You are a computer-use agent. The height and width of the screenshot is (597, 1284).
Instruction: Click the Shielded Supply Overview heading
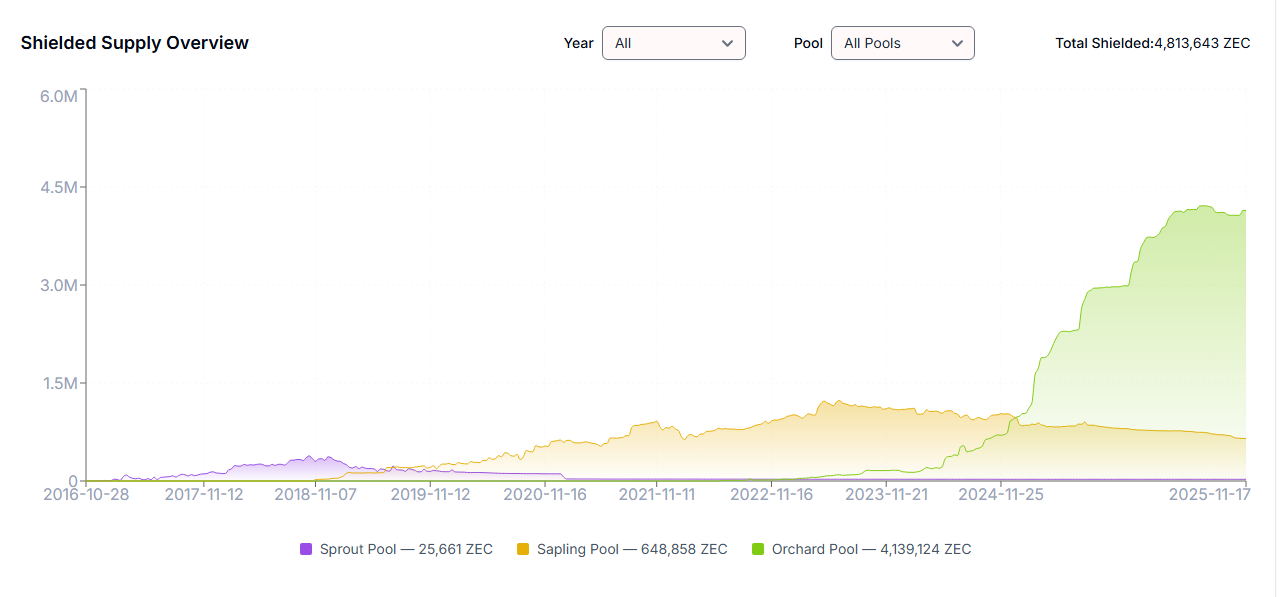pos(135,43)
